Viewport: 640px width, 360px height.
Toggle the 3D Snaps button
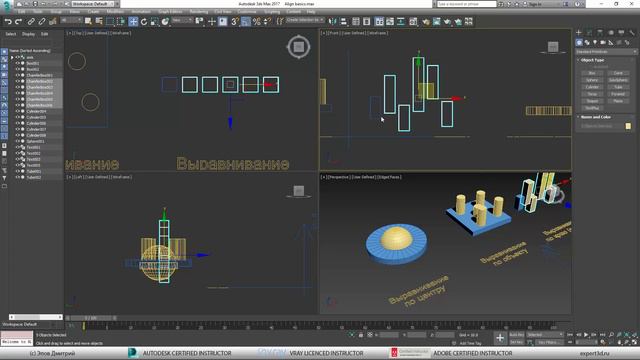point(235,22)
